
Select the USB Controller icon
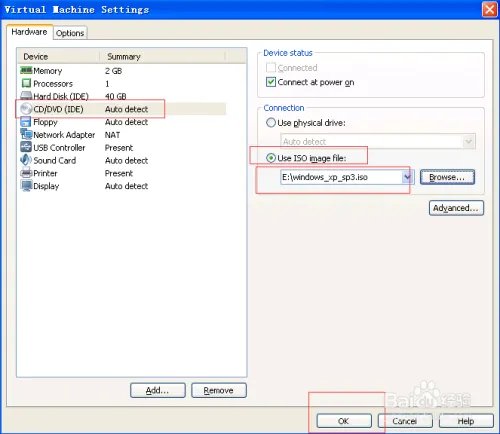pyautogui.click(x=26, y=147)
